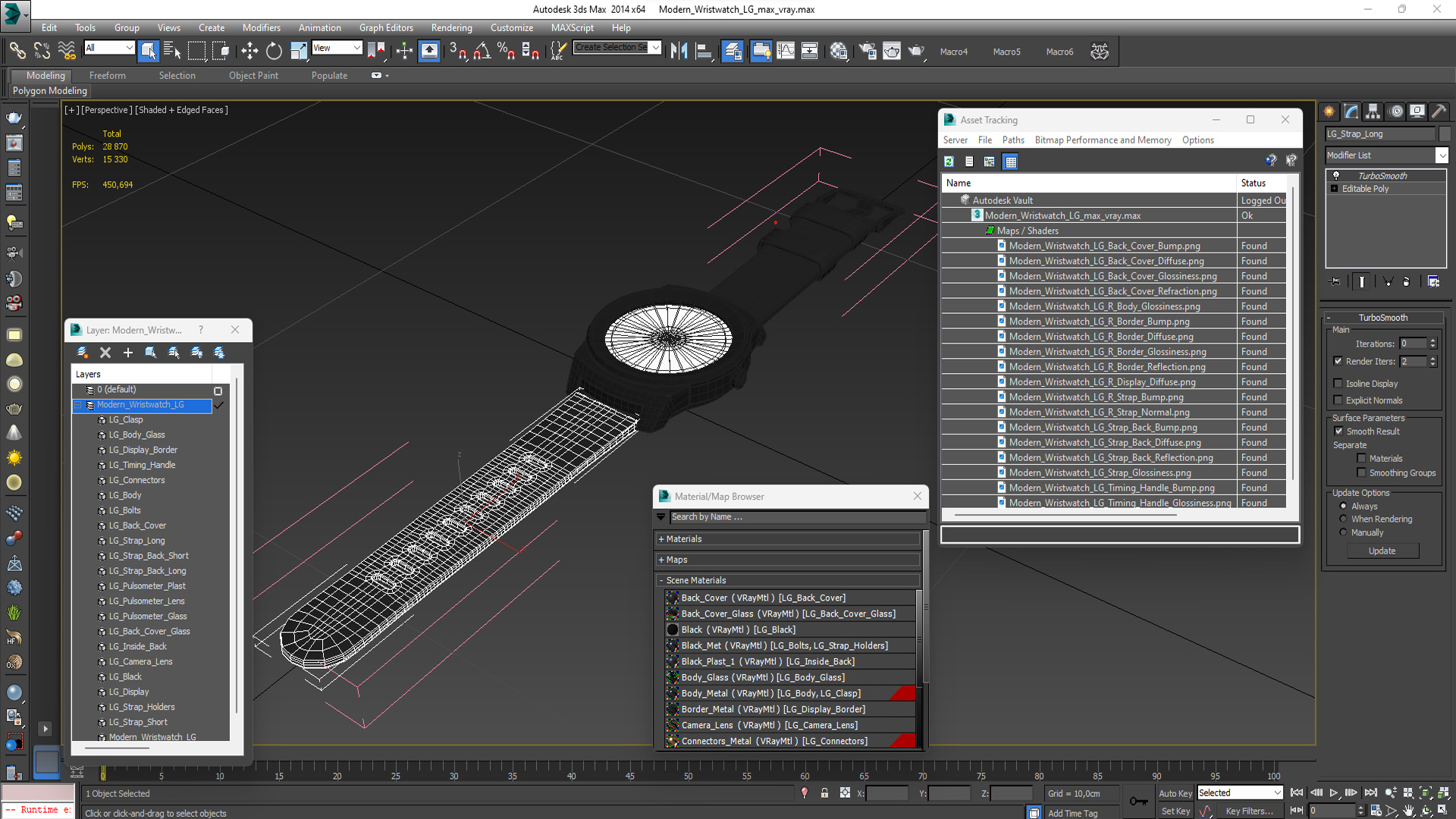Activate Select and Rotate tool

(274, 51)
